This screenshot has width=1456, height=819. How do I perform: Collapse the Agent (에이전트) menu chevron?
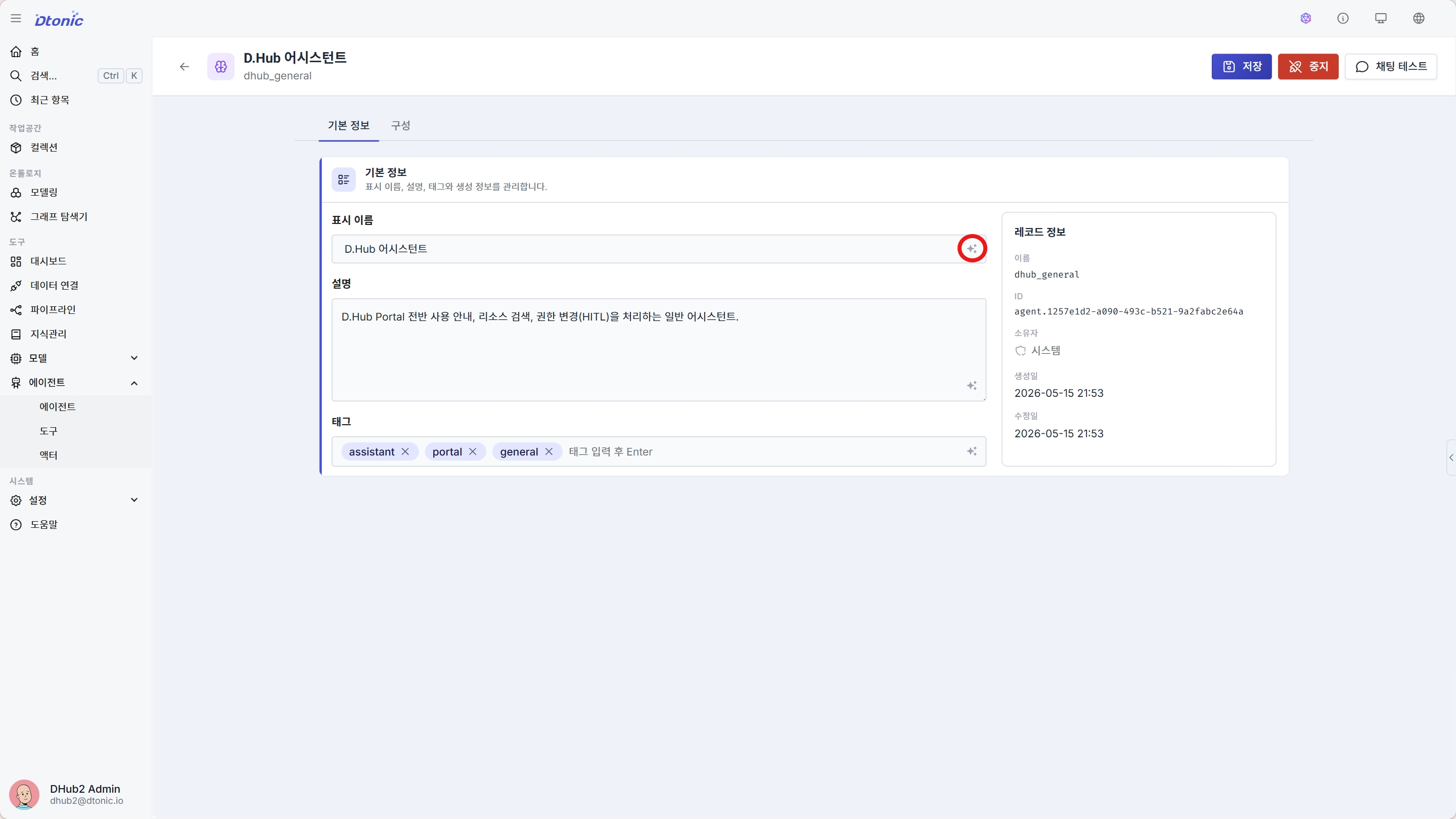tap(134, 383)
